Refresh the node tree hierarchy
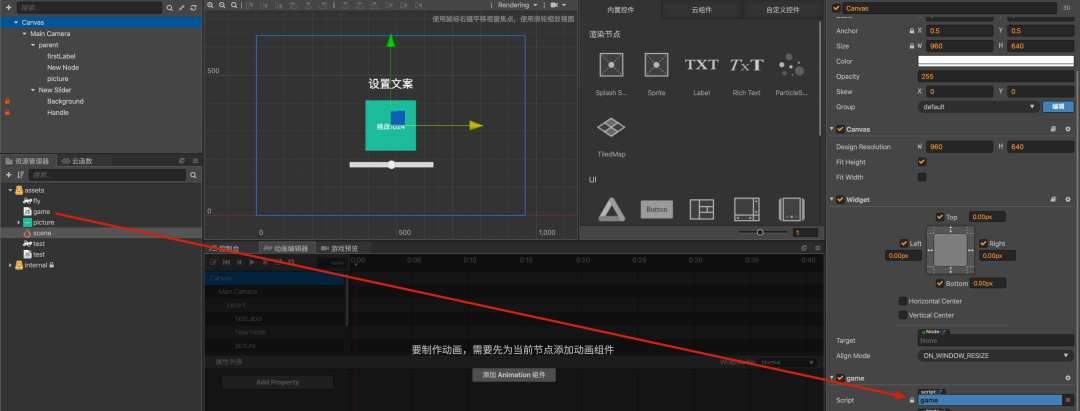Viewport: 1080px width, 411px height. [x=194, y=7]
